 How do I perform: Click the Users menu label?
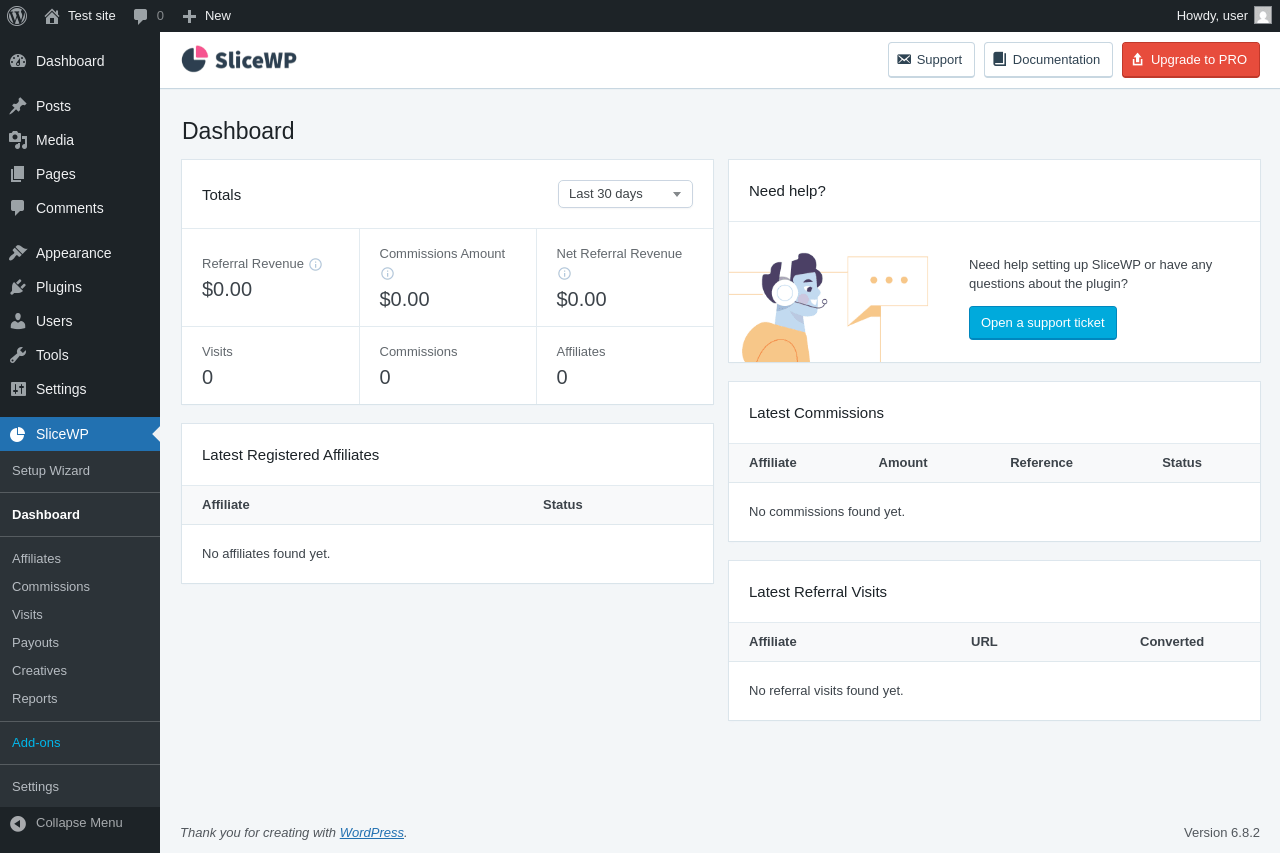coord(54,321)
